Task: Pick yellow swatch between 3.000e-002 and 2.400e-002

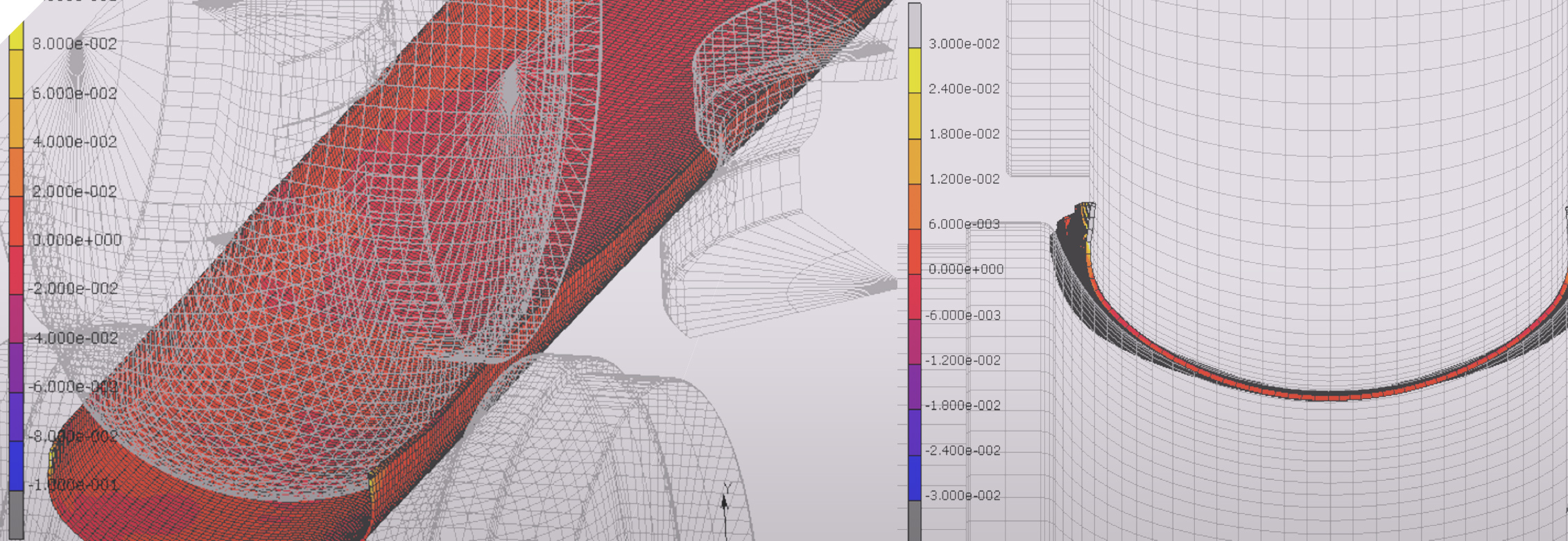Action: (915, 69)
